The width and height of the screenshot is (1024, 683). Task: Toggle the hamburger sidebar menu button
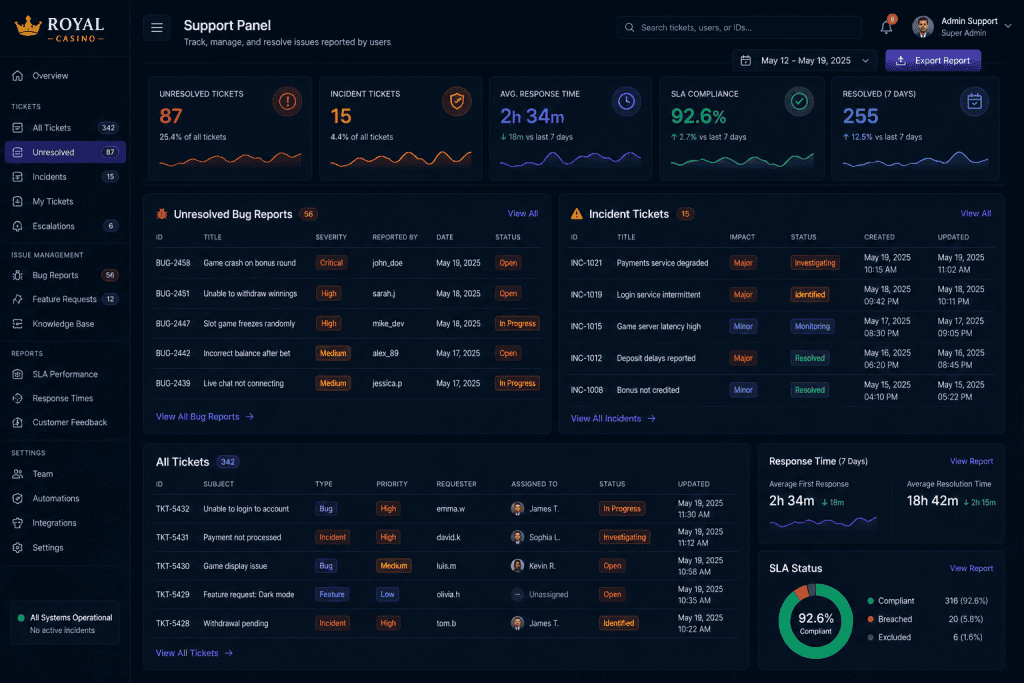coord(157,27)
